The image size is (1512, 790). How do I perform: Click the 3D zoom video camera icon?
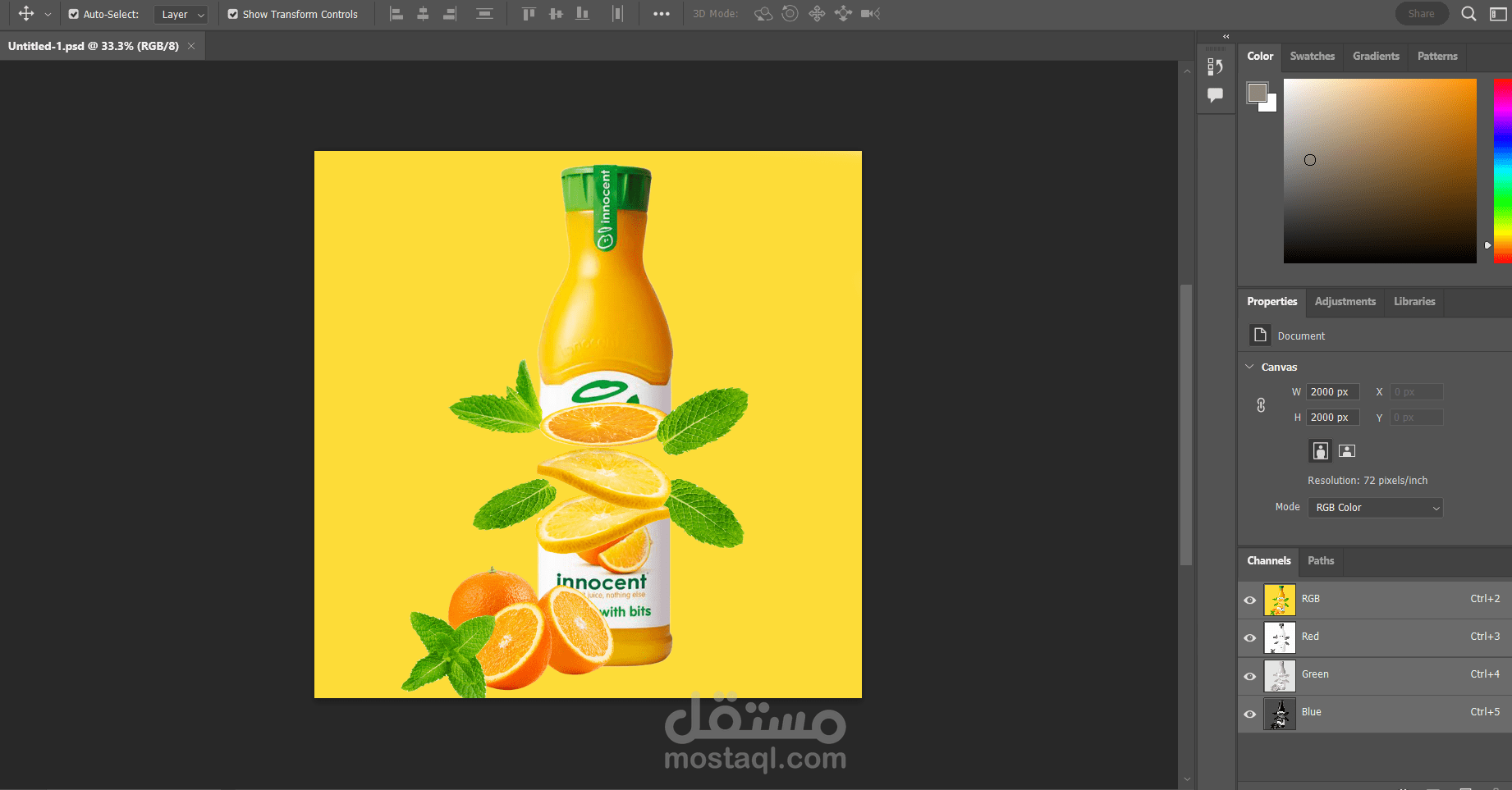[870, 14]
